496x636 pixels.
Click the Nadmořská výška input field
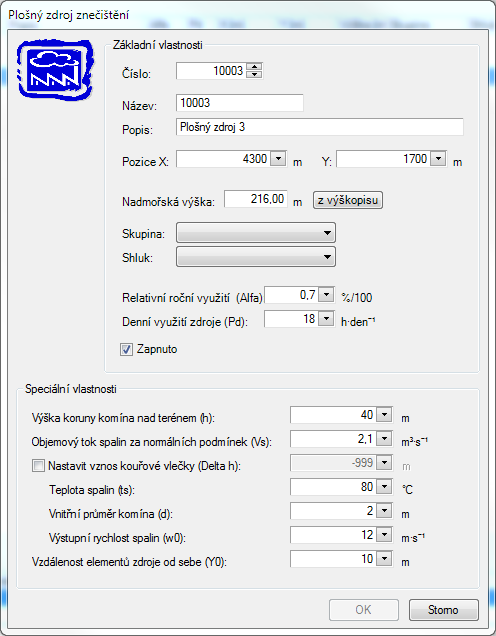point(256,199)
